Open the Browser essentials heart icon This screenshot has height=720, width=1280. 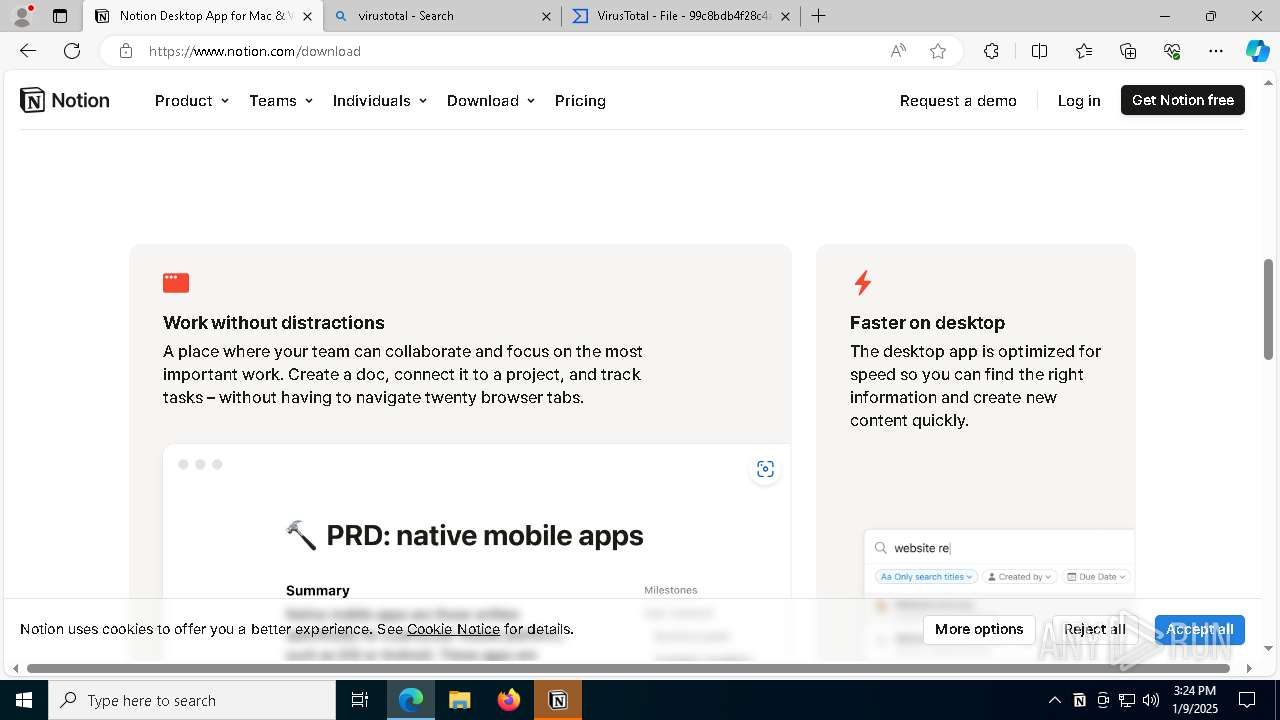coord(1172,51)
